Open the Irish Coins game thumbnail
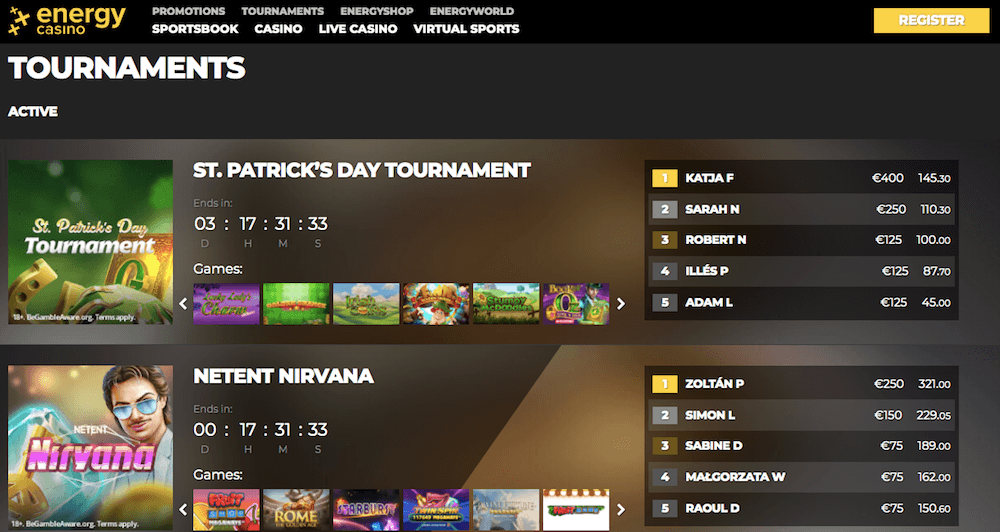Viewport: 1000px width, 532px height. tap(366, 304)
